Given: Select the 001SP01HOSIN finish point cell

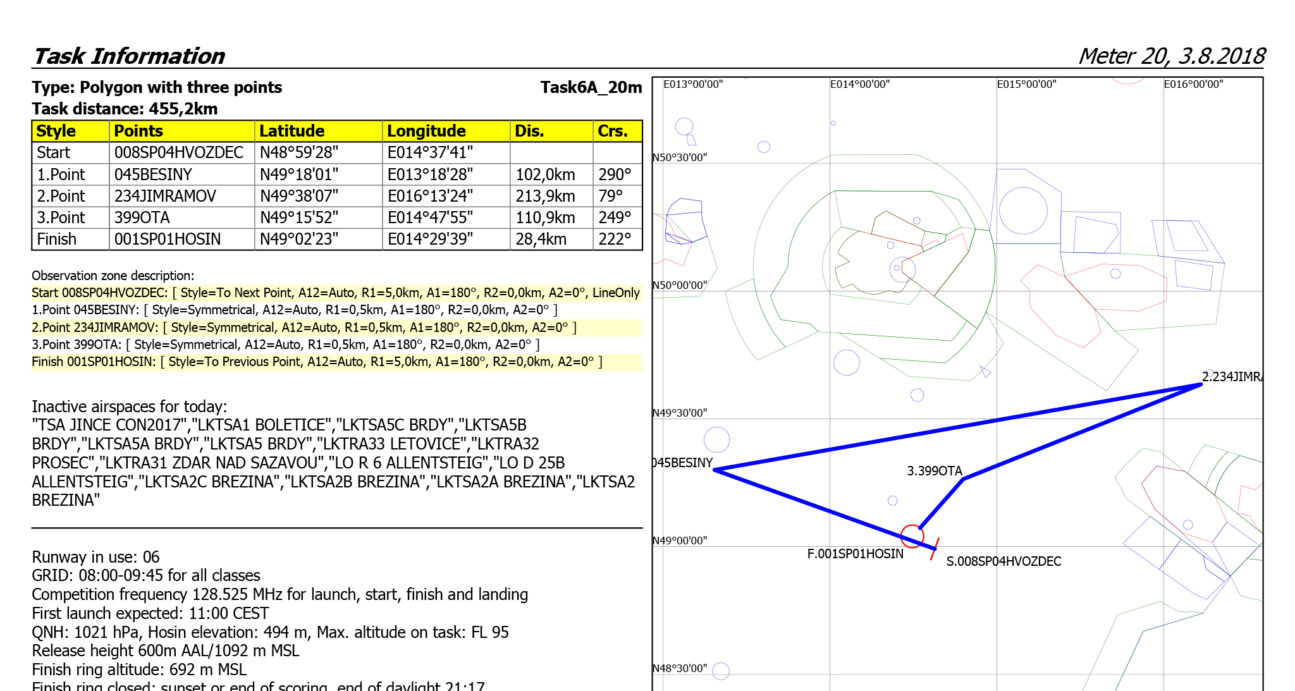Looking at the screenshot, I should (167, 239).
